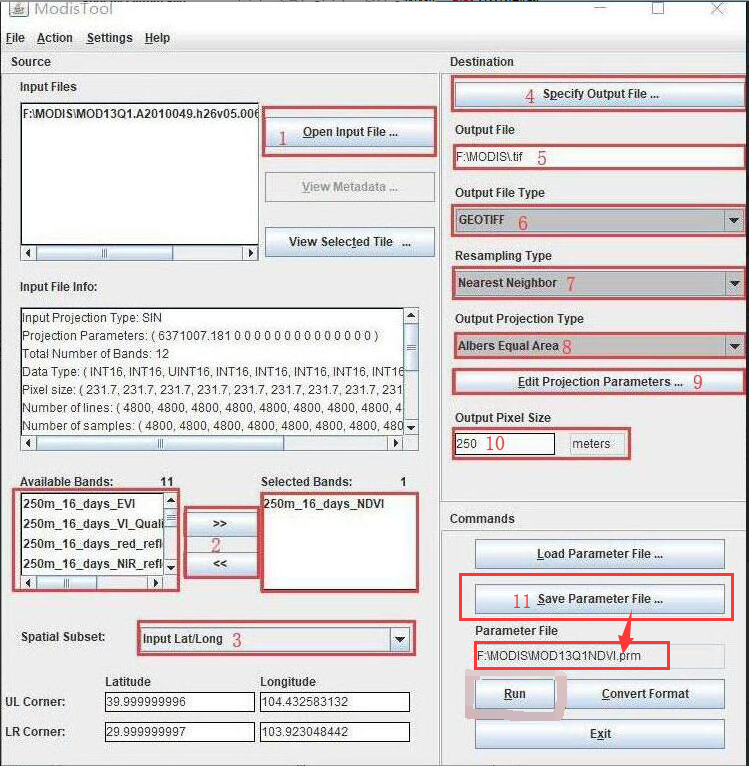Screen dimensions: 749x766
Task: Remove band with the << button
Action: pyautogui.click(x=220, y=564)
